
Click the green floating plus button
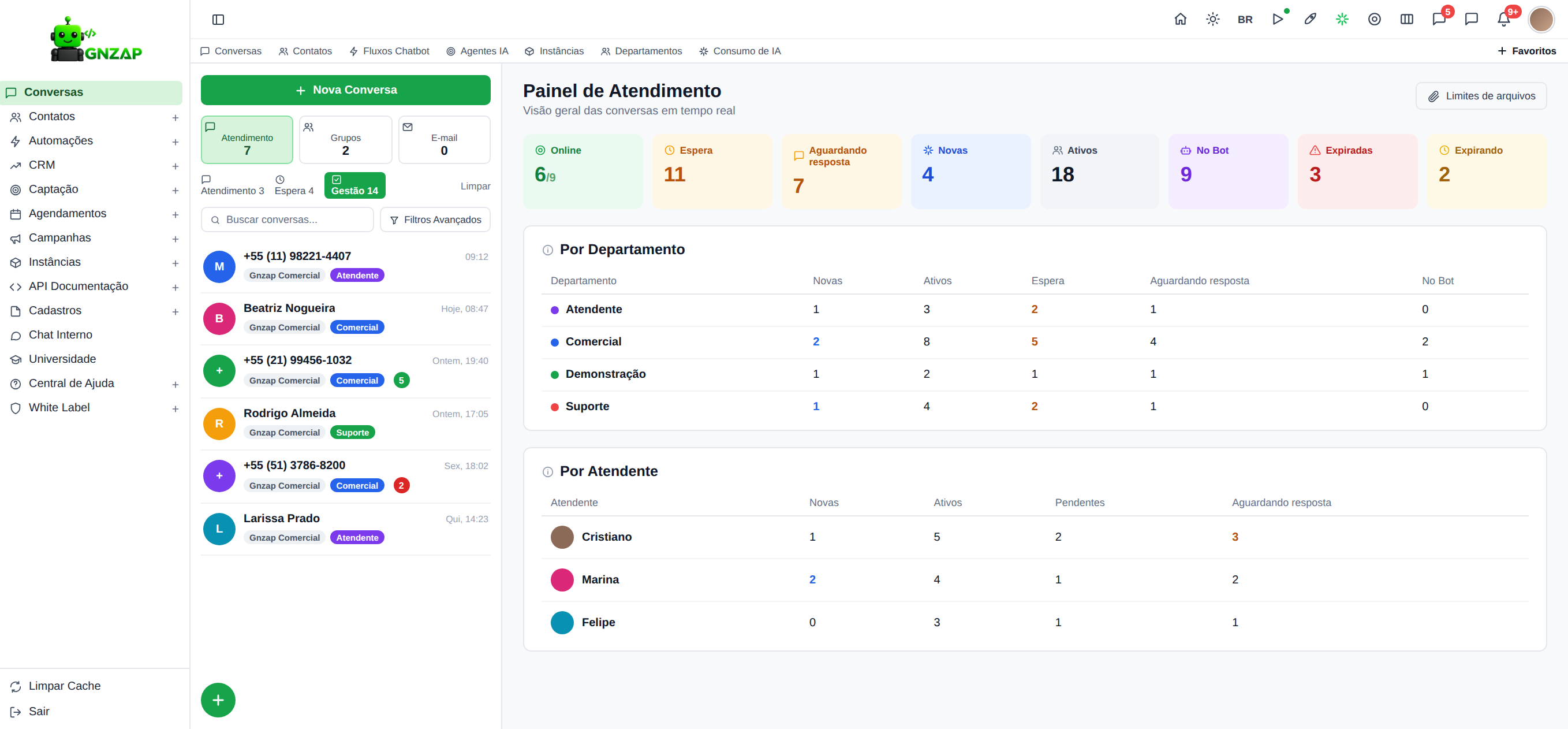(218, 700)
